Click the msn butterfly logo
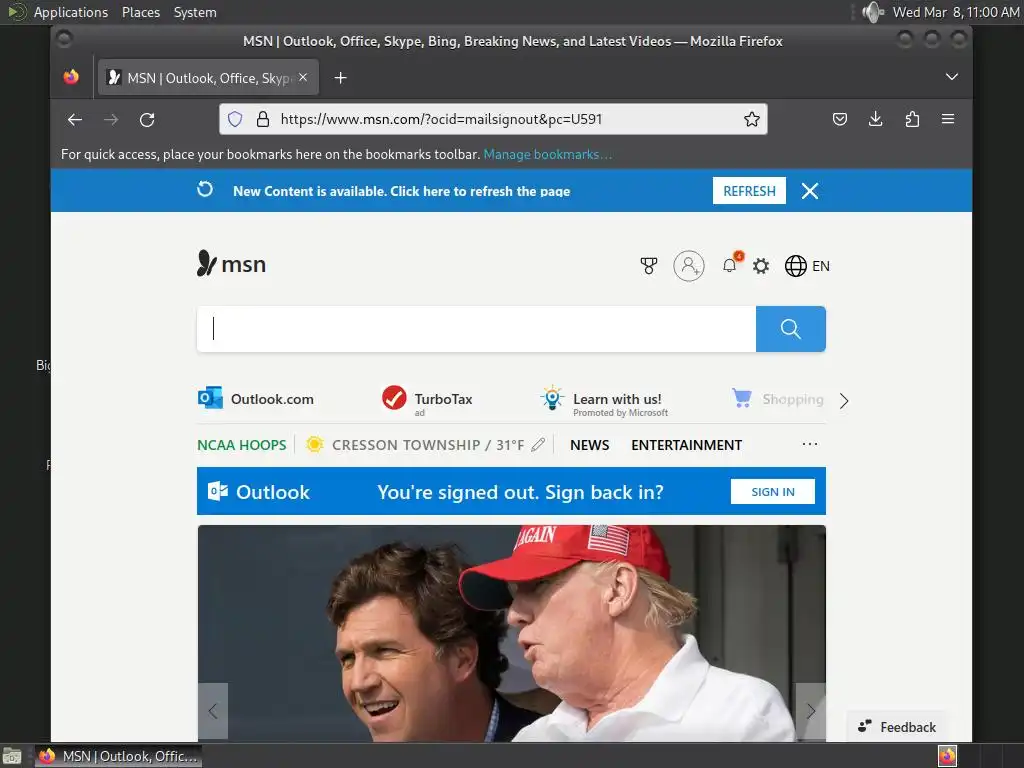 click(x=232, y=264)
